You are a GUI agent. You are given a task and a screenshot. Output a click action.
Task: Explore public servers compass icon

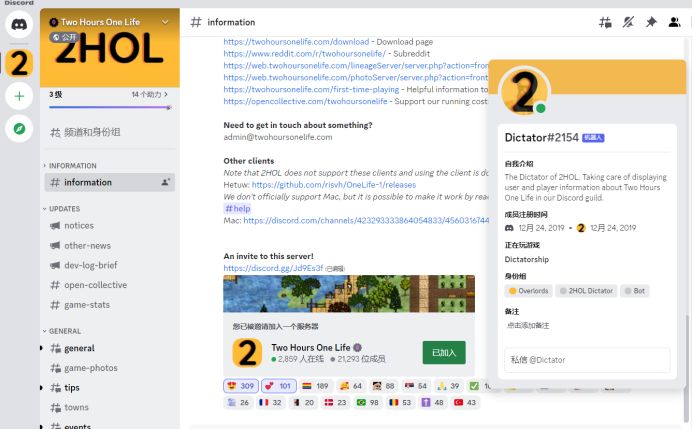[x=19, y=129]
